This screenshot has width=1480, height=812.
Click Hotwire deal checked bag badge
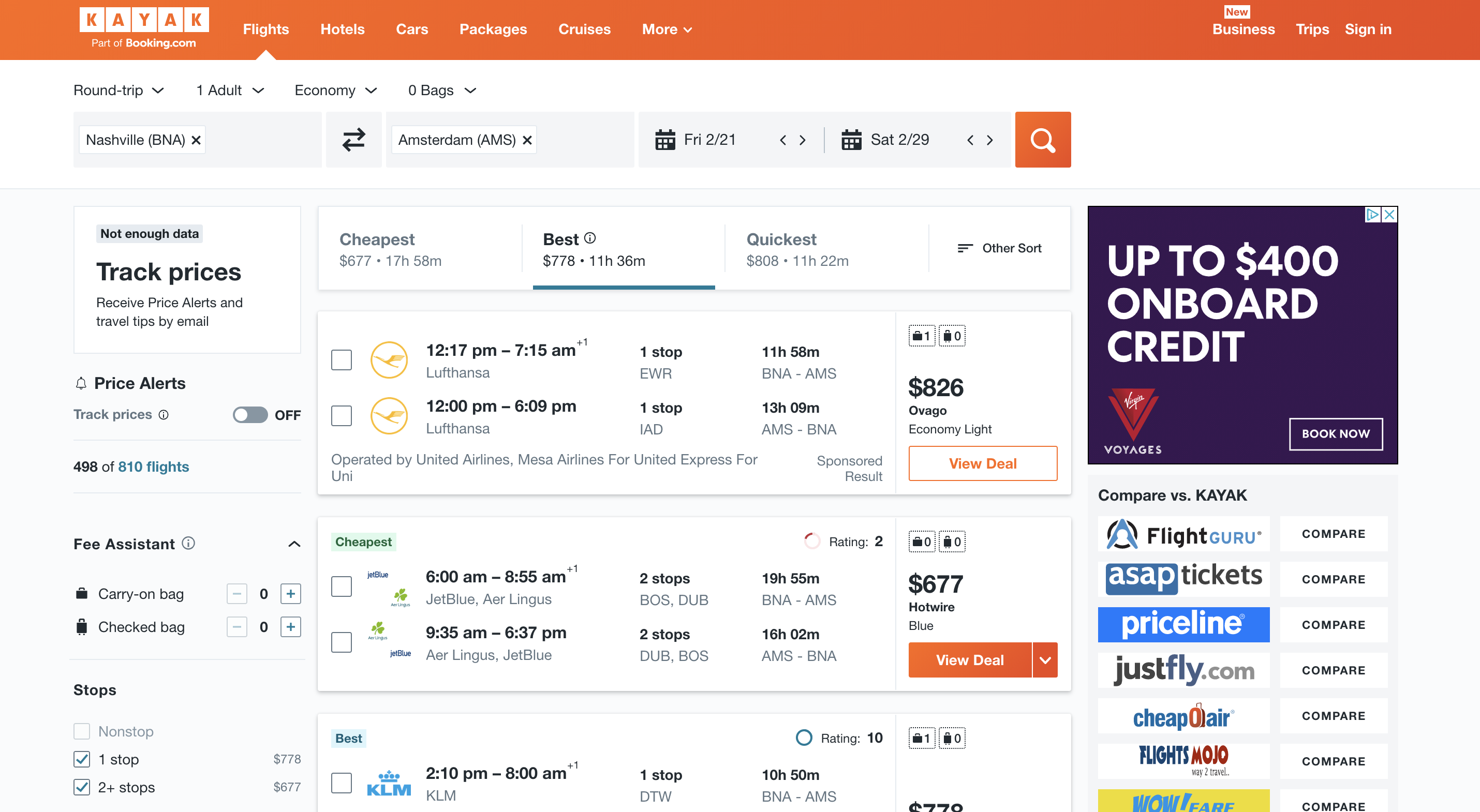click(x=952, y=542)
